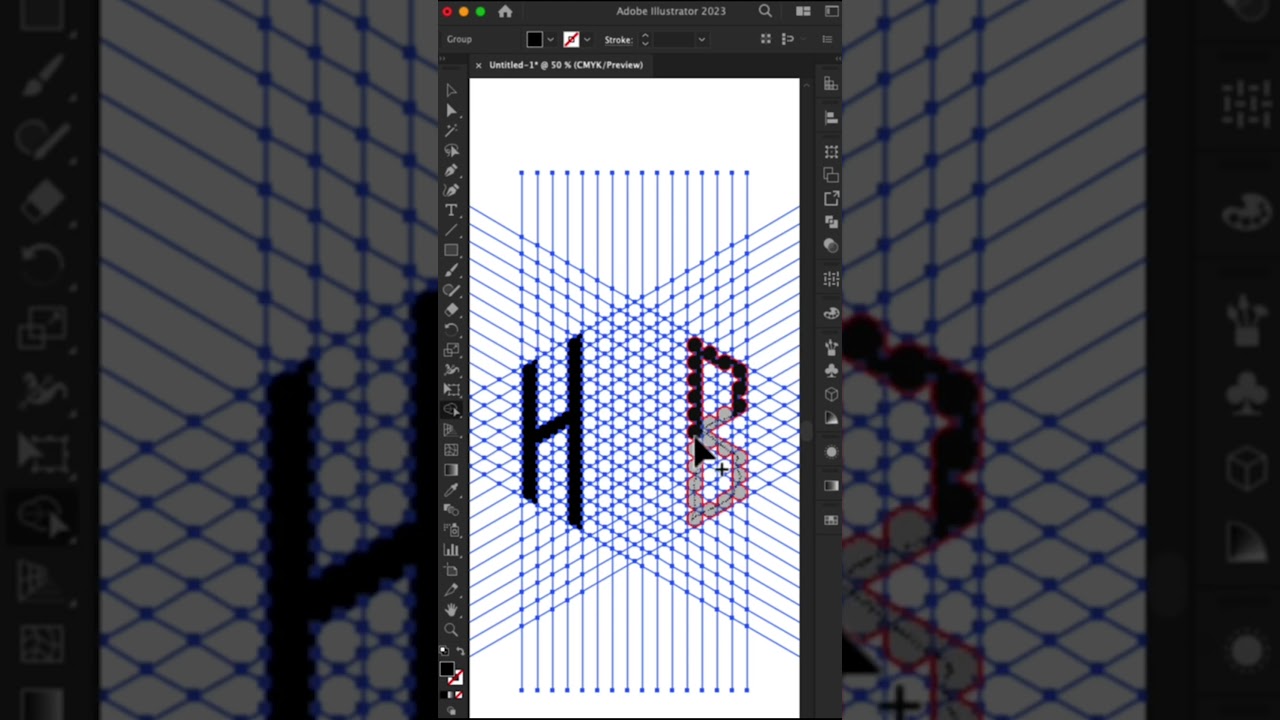Viewport: 1280px width, 720px height.
Task: Open the 3D and Materials cube icon
Action: point(831,394)
